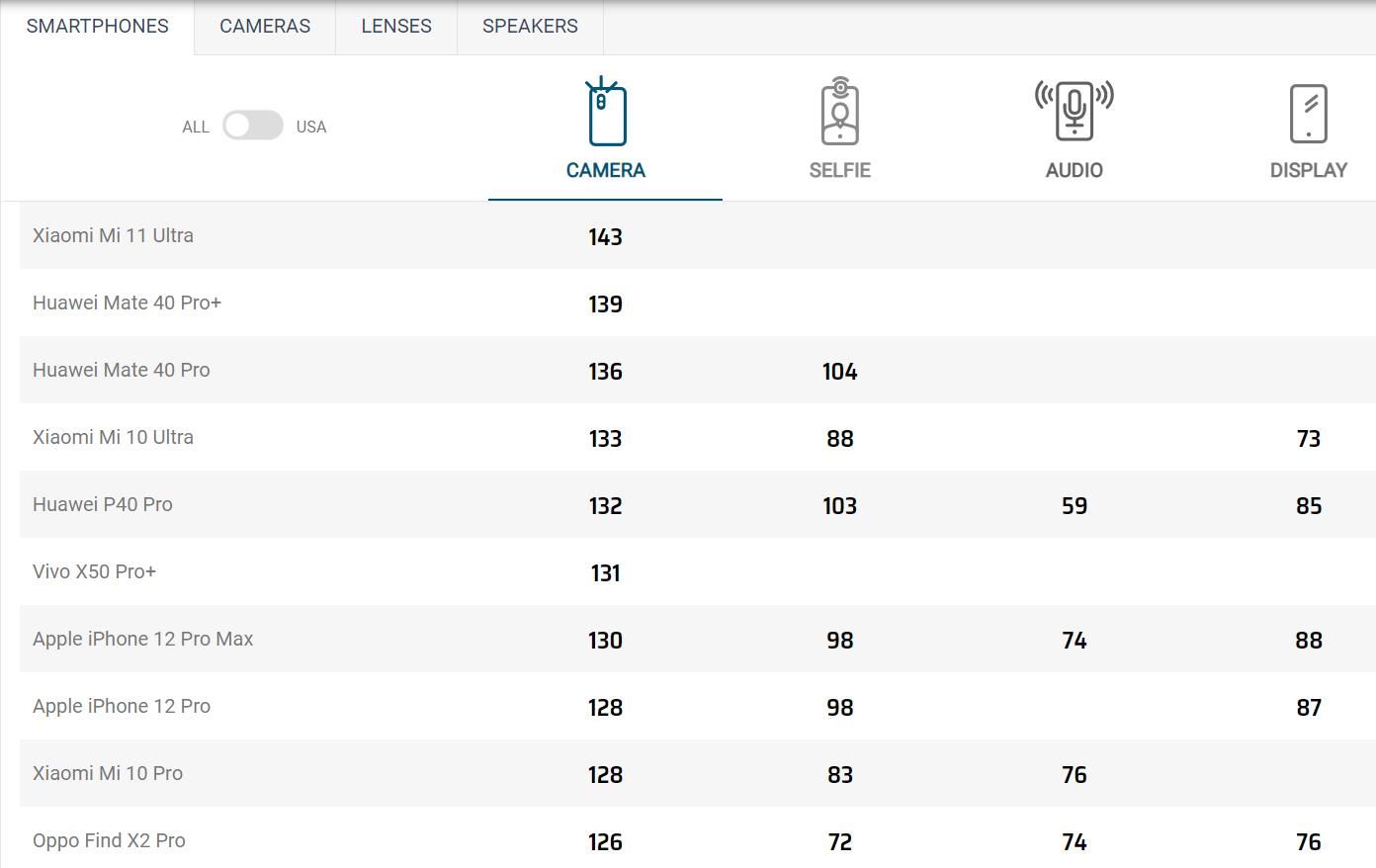Viewport: 1376px width, 868px height.
Task: Open Xiaomi Mi 11 Ultra entry
Action: pyautogui.click(x=113, y=235)
